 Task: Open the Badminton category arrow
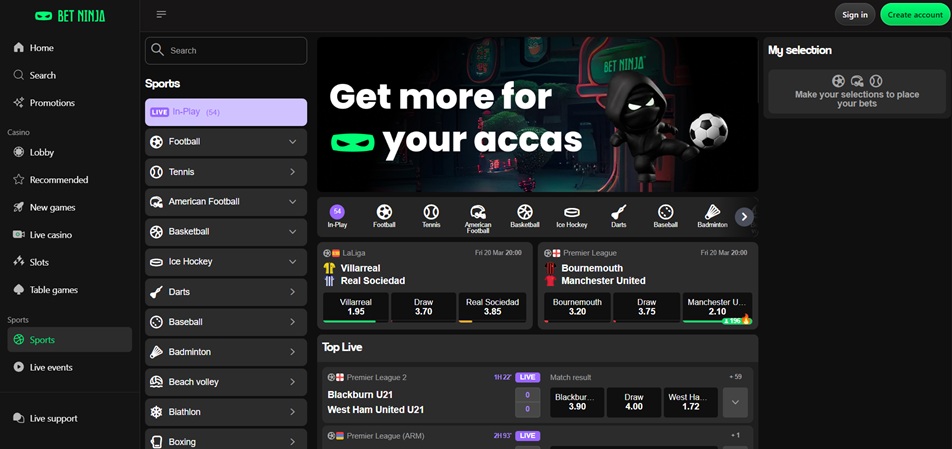[293, 352]
